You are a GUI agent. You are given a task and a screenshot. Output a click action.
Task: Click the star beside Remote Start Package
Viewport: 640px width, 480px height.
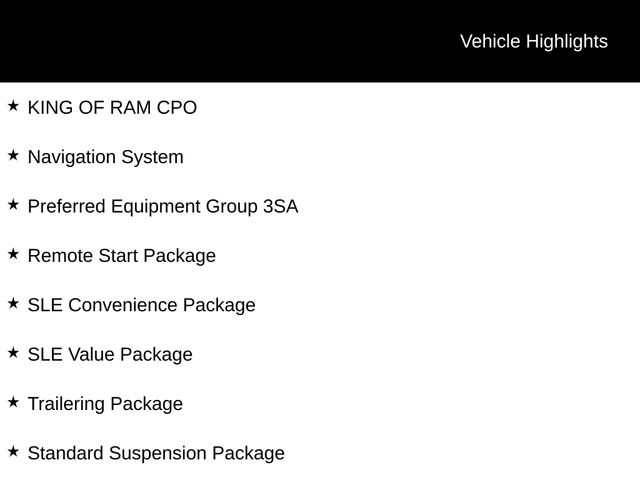(13, 254)
